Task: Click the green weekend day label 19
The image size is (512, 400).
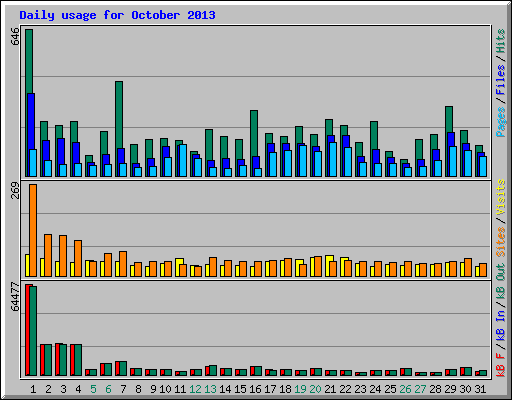Action: (300, 389)
